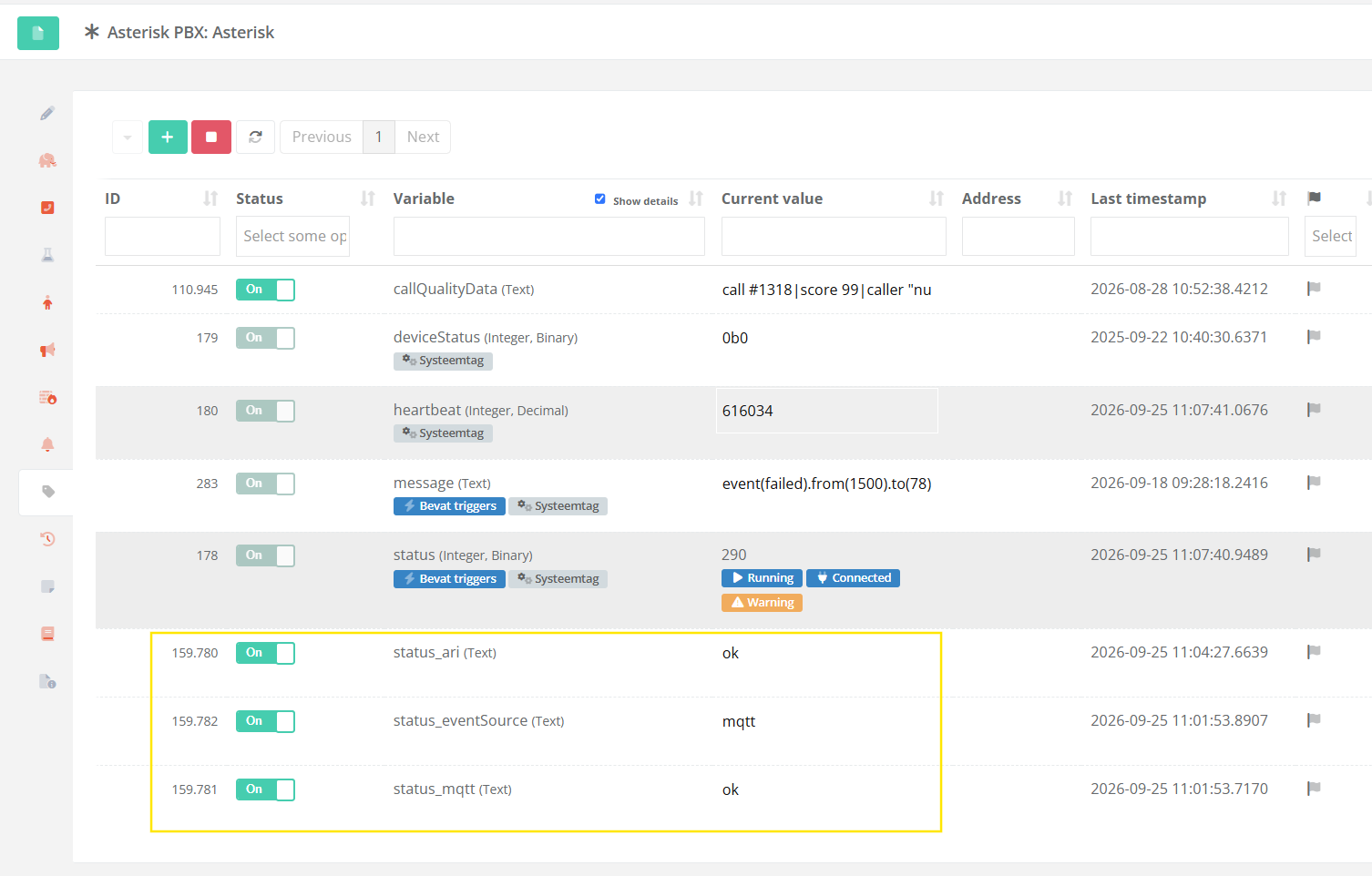Click the Warning badge in status row

762,603
